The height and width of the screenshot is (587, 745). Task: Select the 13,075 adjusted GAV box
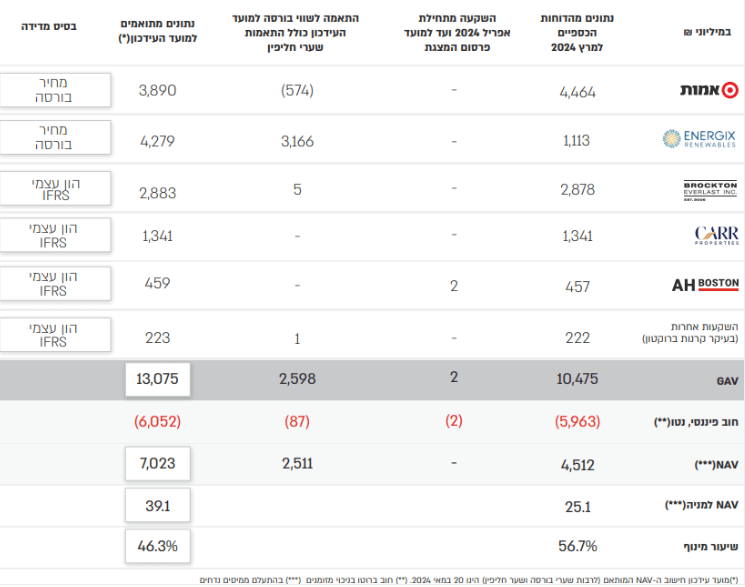click(x=158, y=379)
